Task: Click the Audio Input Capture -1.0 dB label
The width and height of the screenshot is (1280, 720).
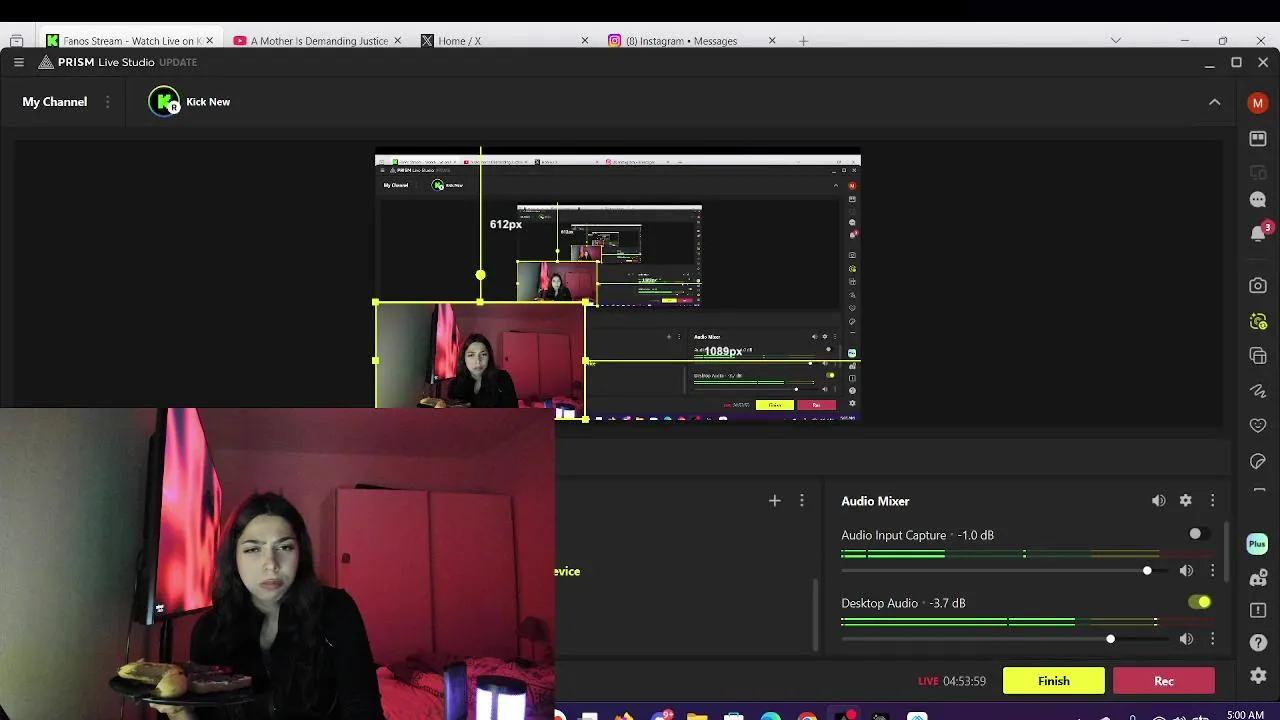Action: (x=917, y=535)
